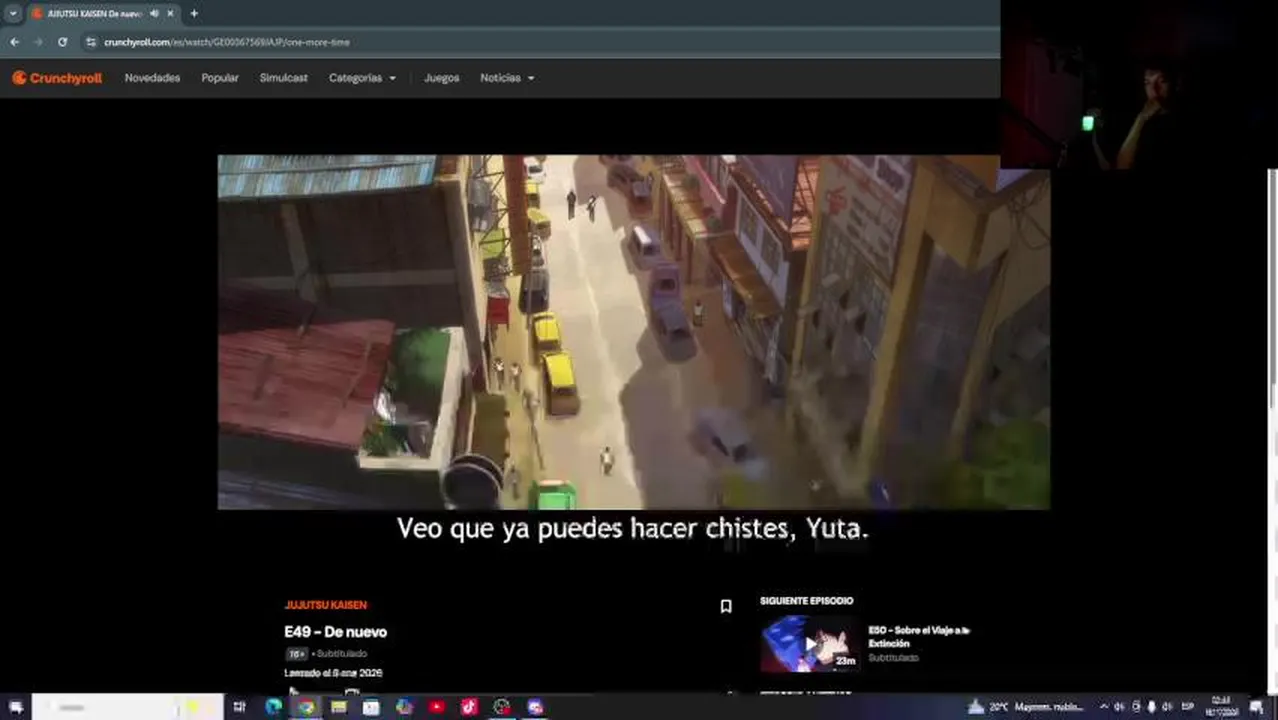Screen dimensions: 1278x720
Task: Go forward in browser history
Action: pos(38,42)
